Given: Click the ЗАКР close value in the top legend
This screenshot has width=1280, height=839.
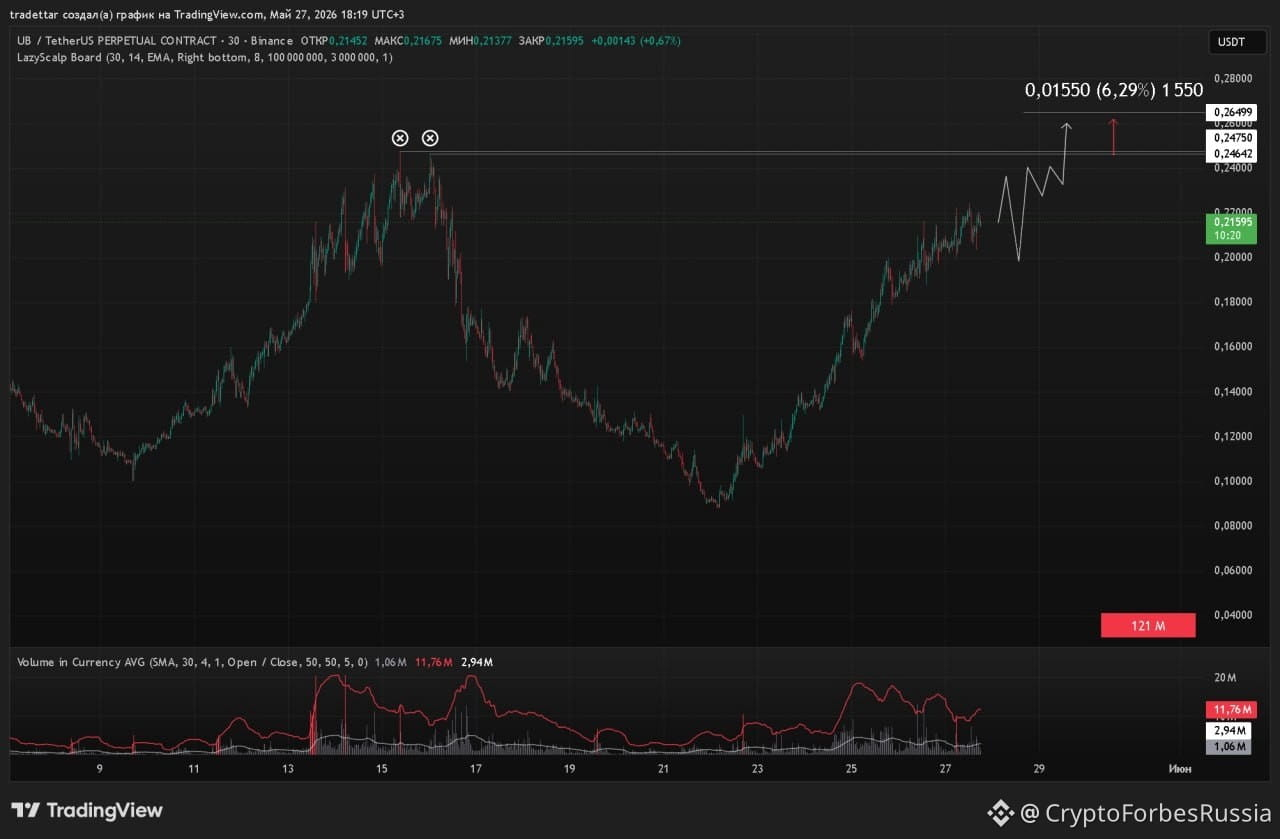Looking at the screenshot, I should [564, 41].
